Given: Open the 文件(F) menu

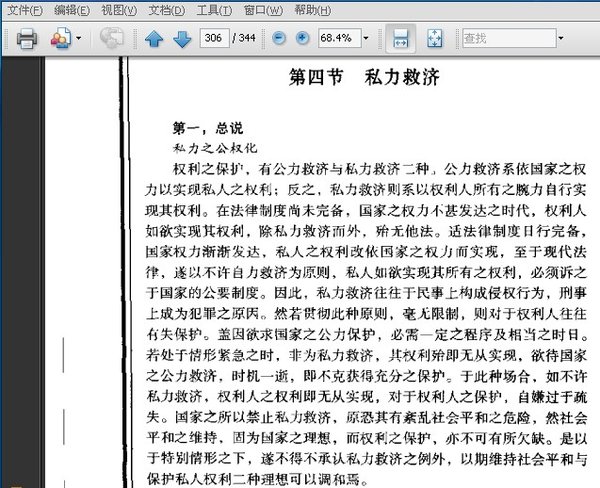Looking at the screenshot, I should [25, 10].
